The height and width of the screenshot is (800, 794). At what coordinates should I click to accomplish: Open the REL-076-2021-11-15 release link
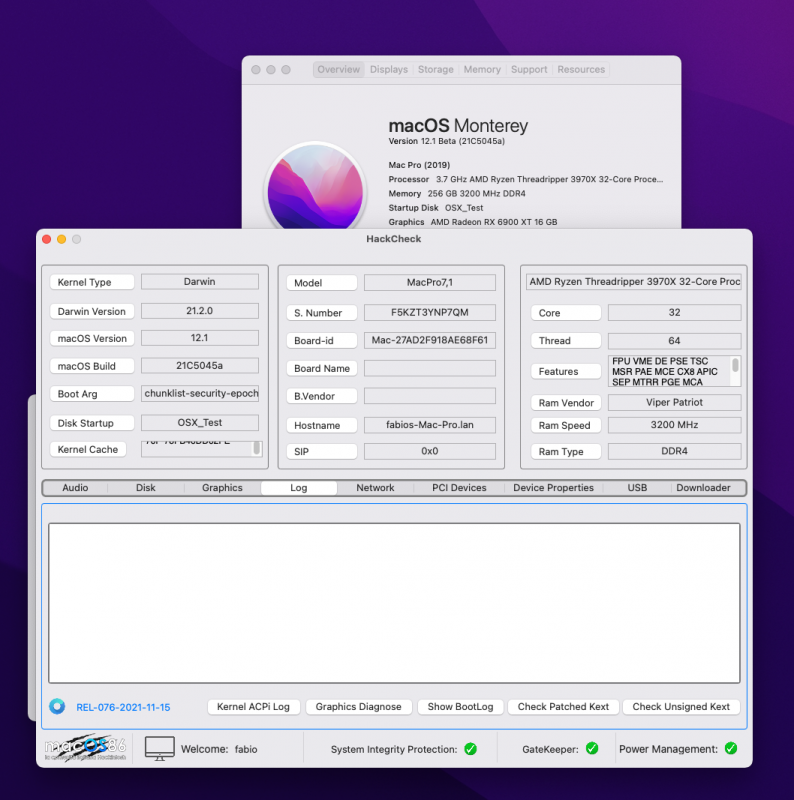point(123,707)
